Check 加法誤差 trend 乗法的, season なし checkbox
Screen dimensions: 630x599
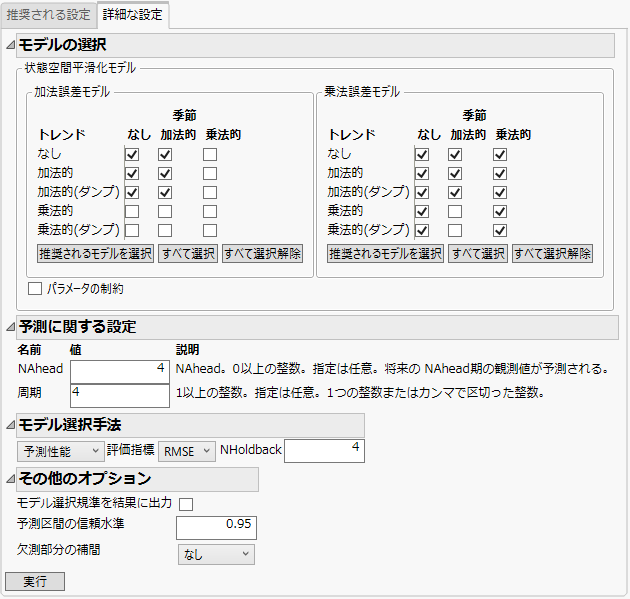click(x=132, y=212)
